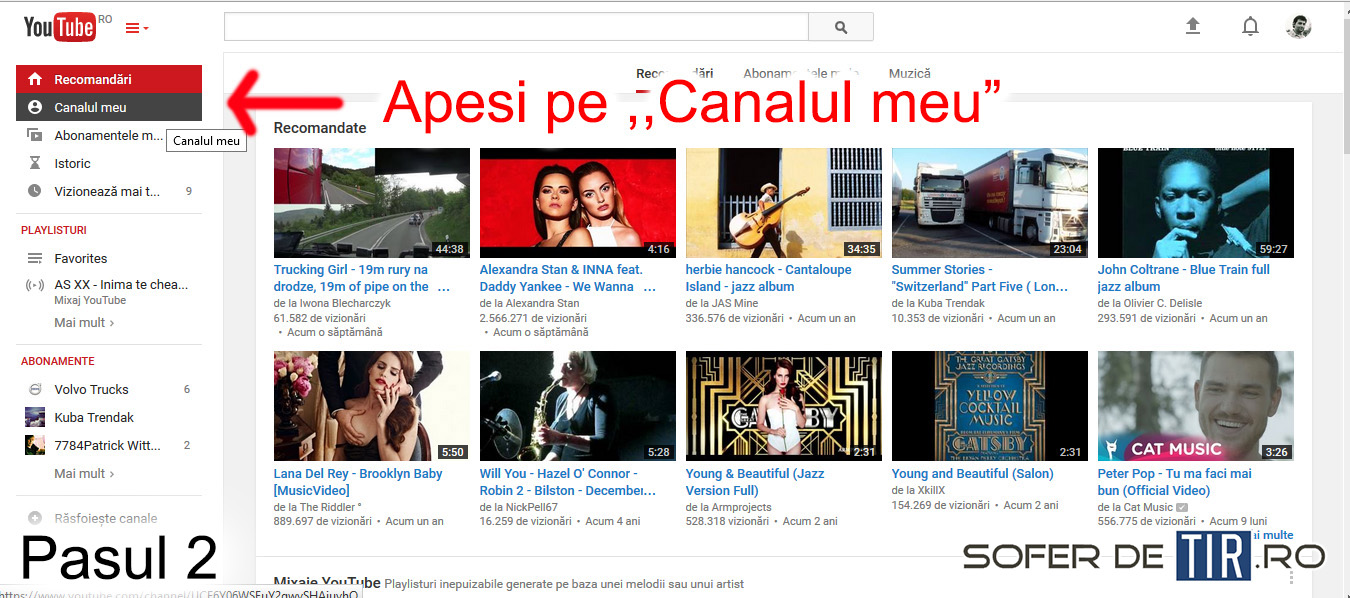Click Răsfoiește canale in the sidebar
The height and width of the screenshot is (598, 1350).
click(105, 518)
